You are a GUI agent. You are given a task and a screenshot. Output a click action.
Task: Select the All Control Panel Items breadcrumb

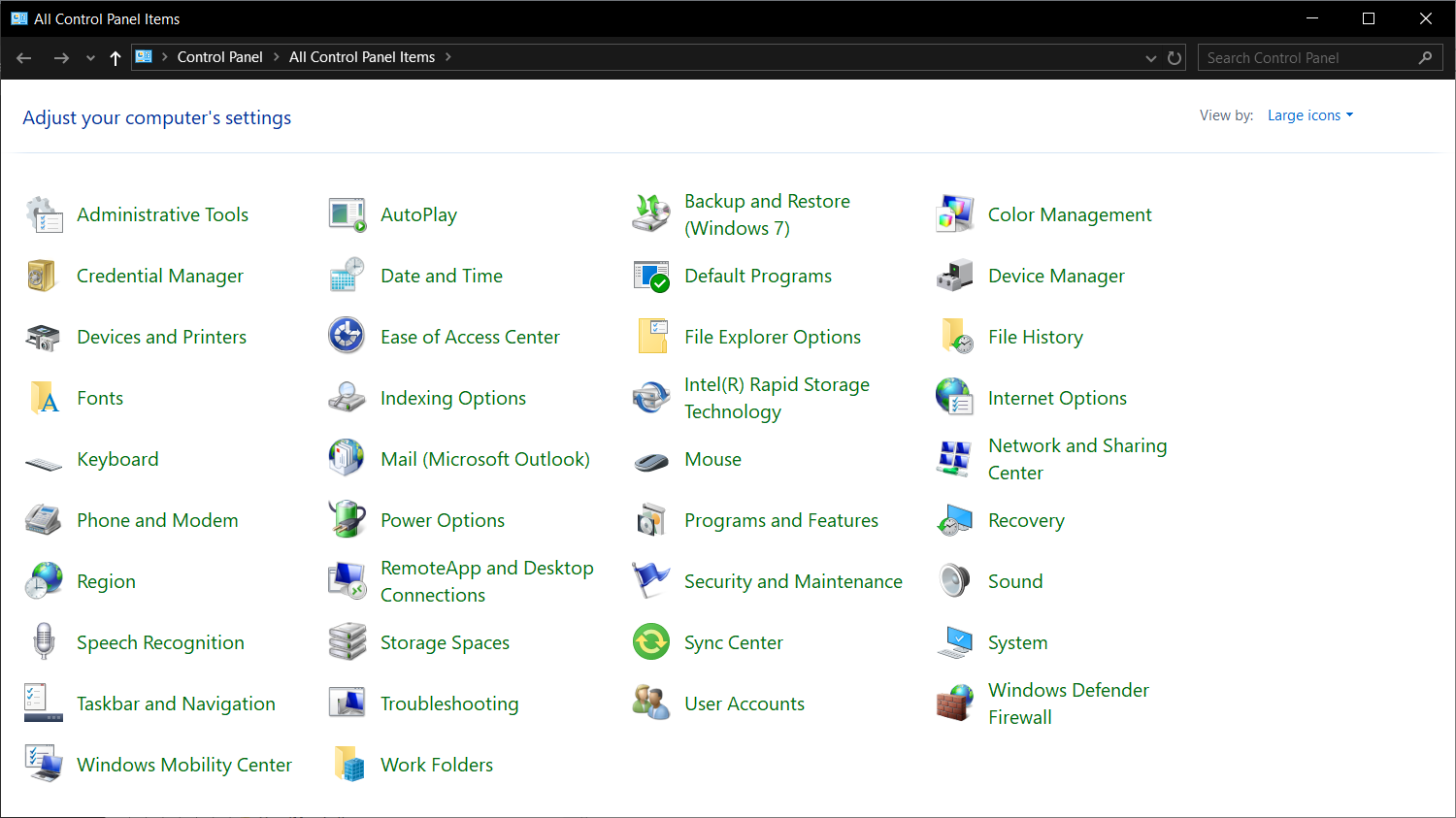pyautogui.click(x=362, y=57)
